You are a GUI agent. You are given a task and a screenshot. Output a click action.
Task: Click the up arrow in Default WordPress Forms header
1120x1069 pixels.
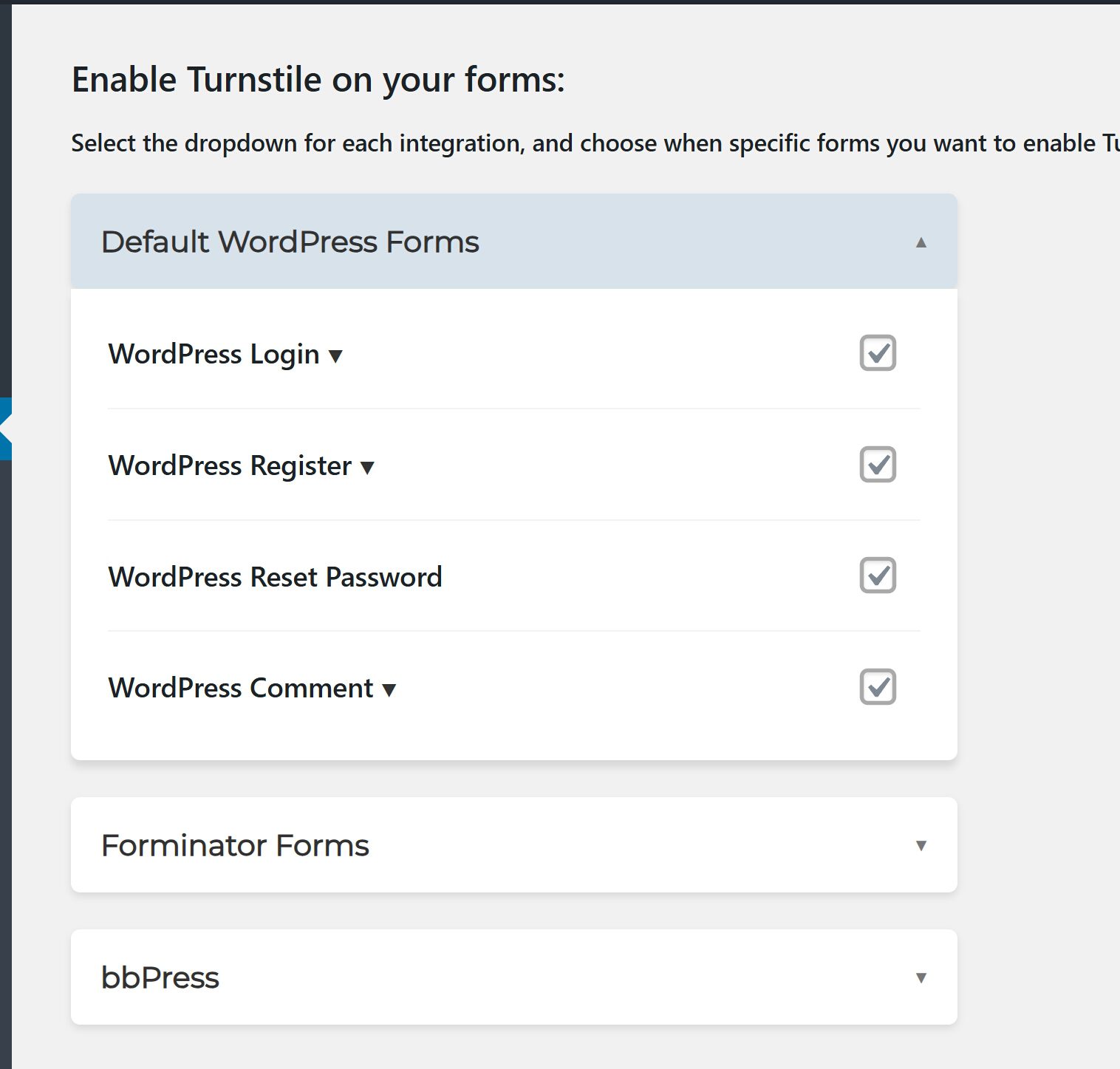point(921,242)
